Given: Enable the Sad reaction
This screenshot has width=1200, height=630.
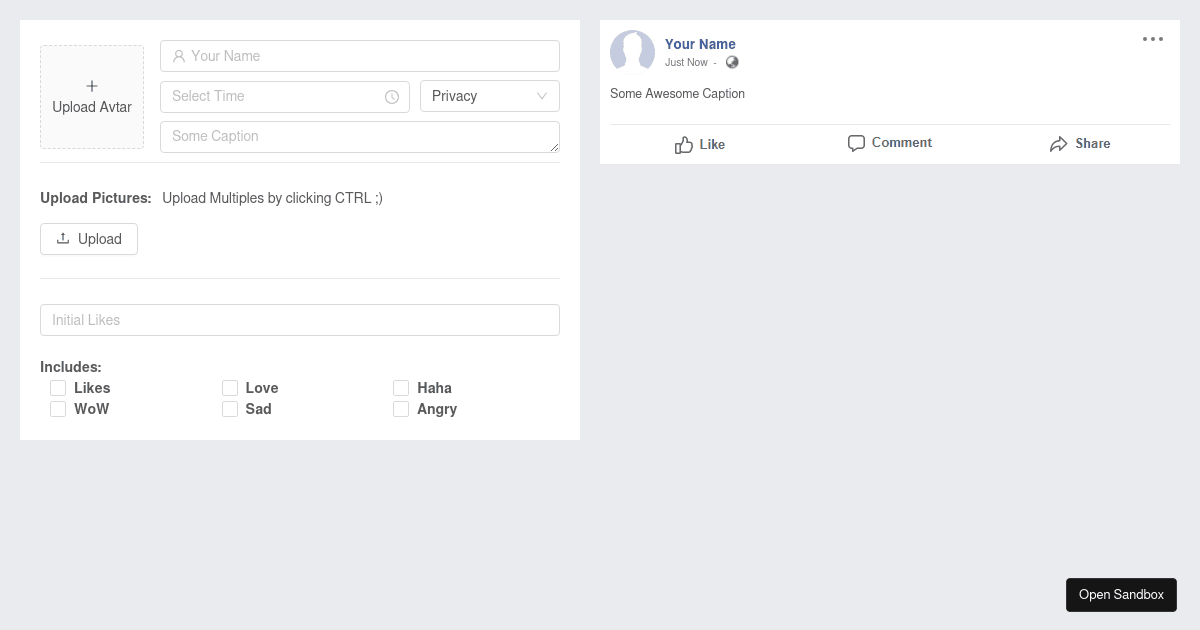Looking at the screenshot, I should click(x=230, y=408).
